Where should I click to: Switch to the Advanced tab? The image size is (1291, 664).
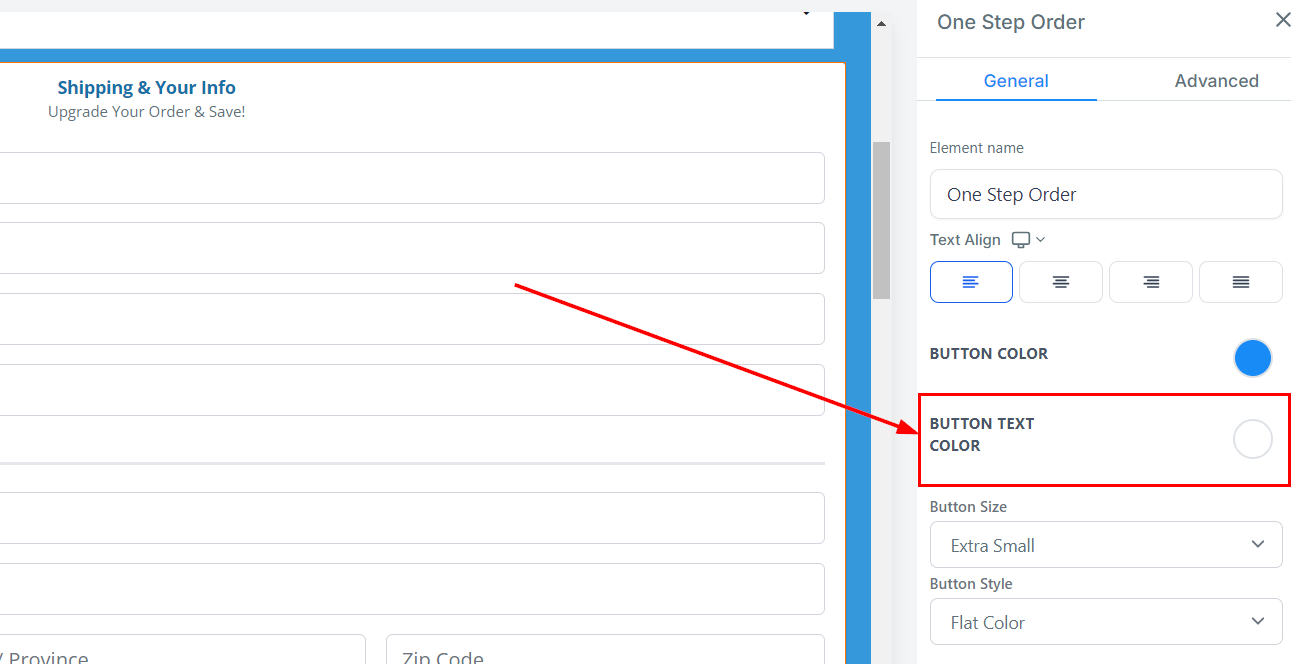pos(1216,81)
